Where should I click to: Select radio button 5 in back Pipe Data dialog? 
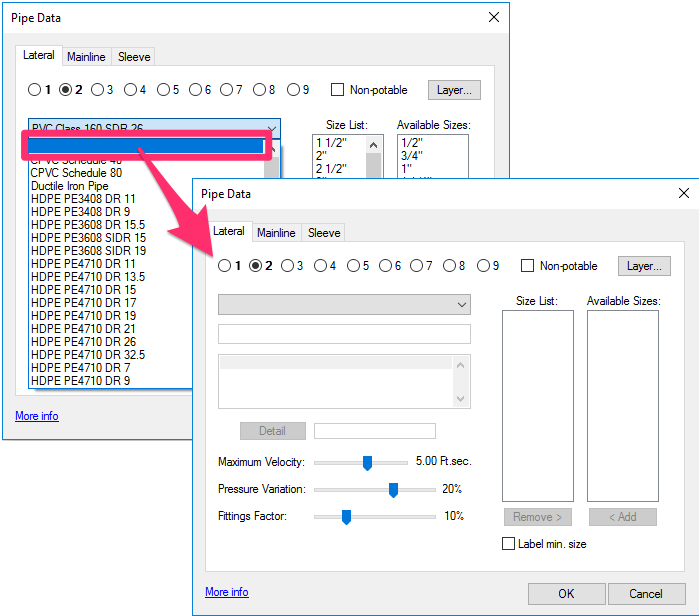point(164,90)
